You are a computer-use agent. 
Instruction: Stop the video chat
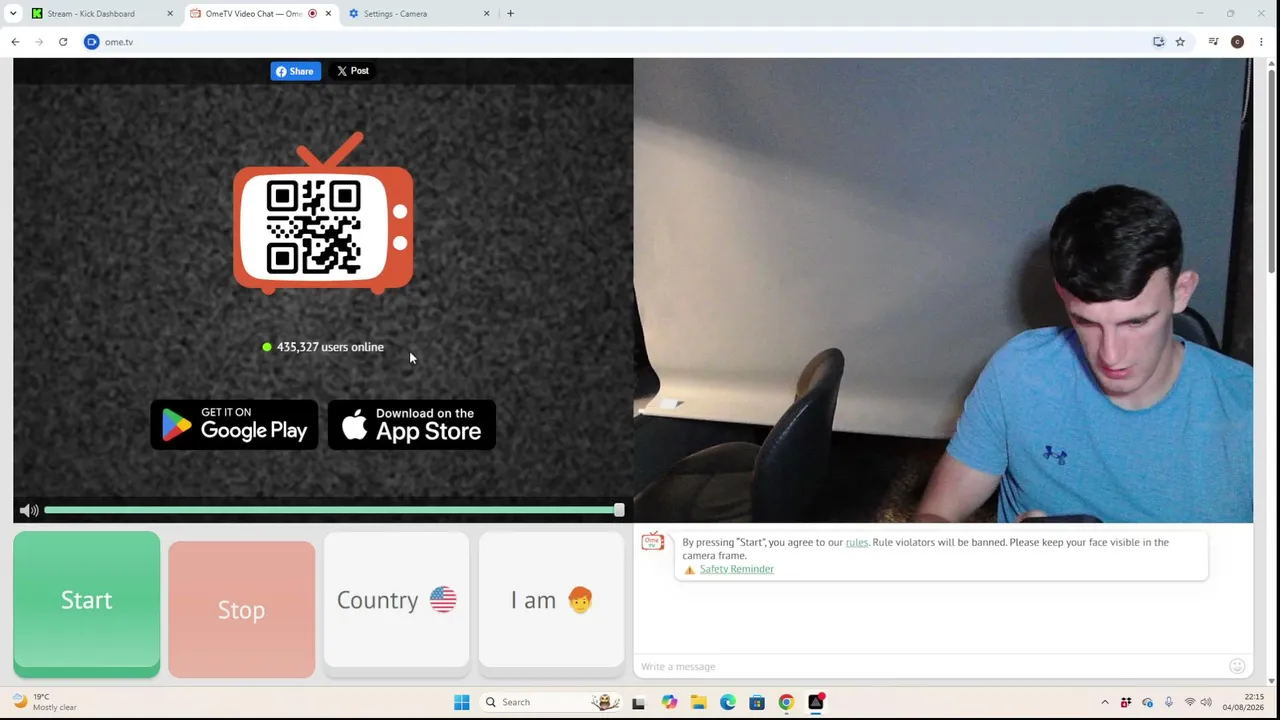point(241,609)
